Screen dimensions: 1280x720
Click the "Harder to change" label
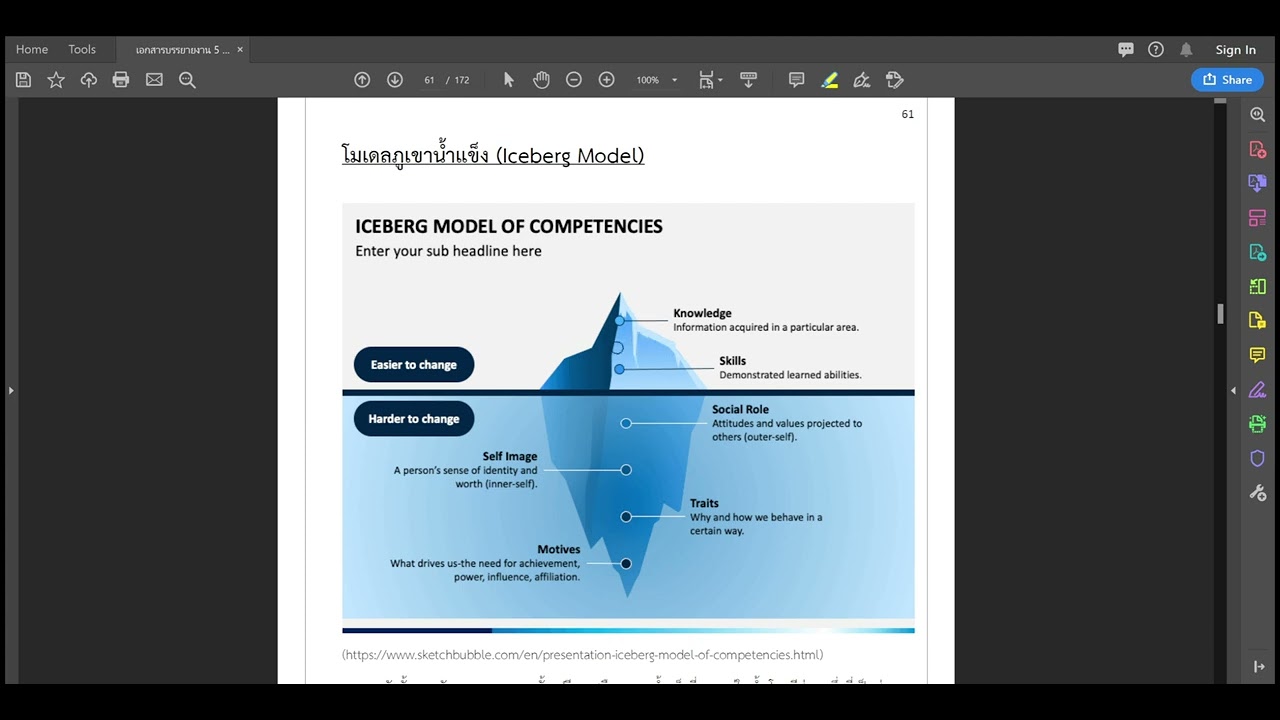tap(414, 419)
